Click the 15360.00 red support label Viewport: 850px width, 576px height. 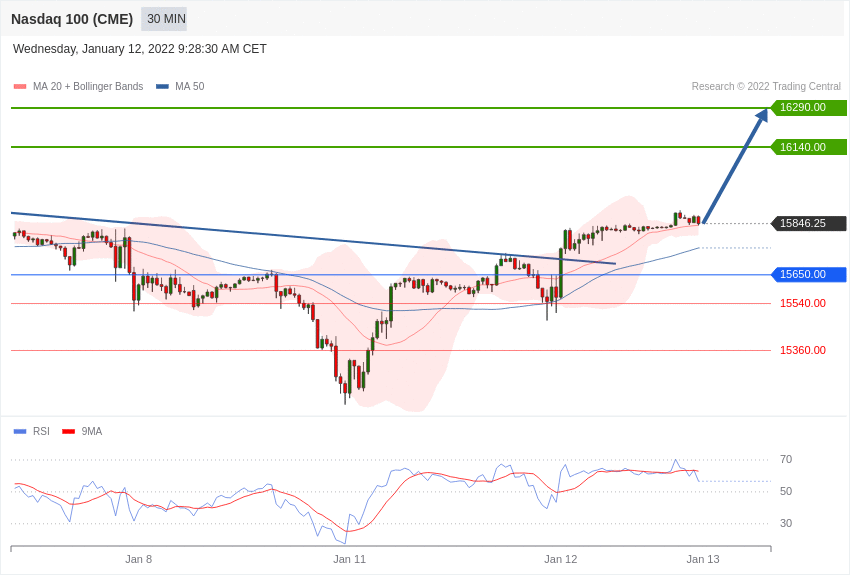tap(803, 351)
